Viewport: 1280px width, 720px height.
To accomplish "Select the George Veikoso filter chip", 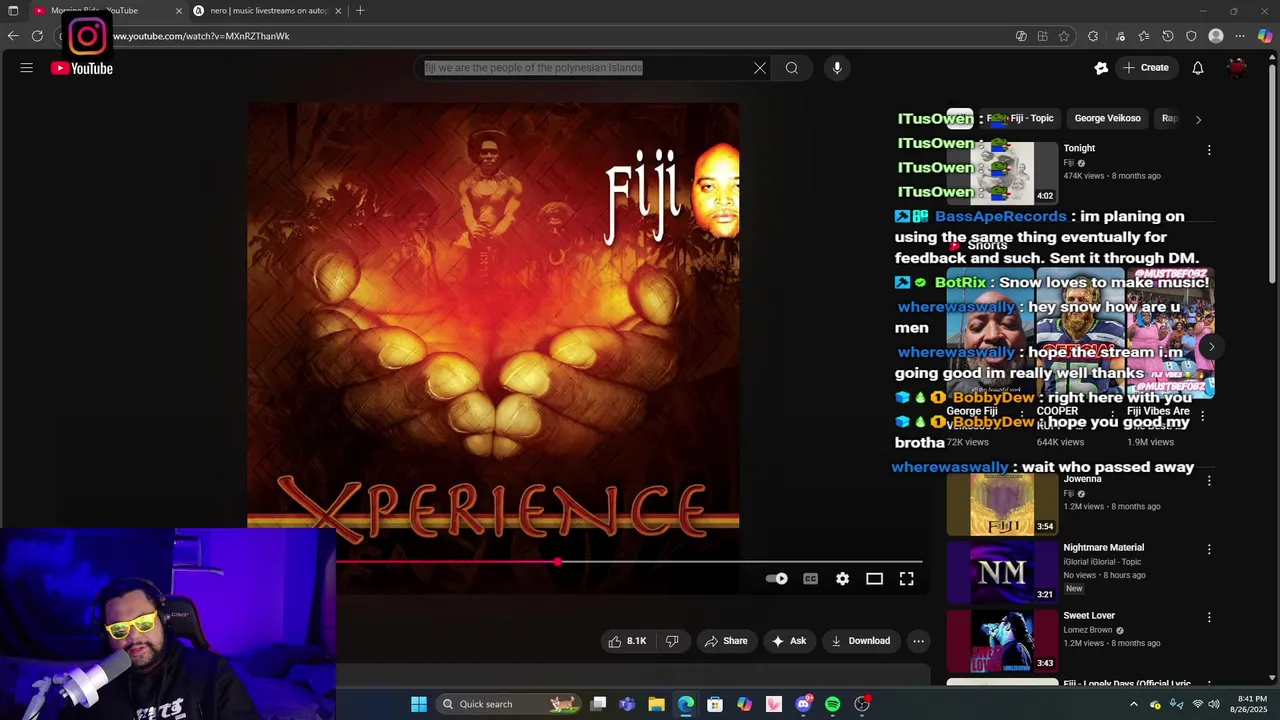I will pos(1107,118).
